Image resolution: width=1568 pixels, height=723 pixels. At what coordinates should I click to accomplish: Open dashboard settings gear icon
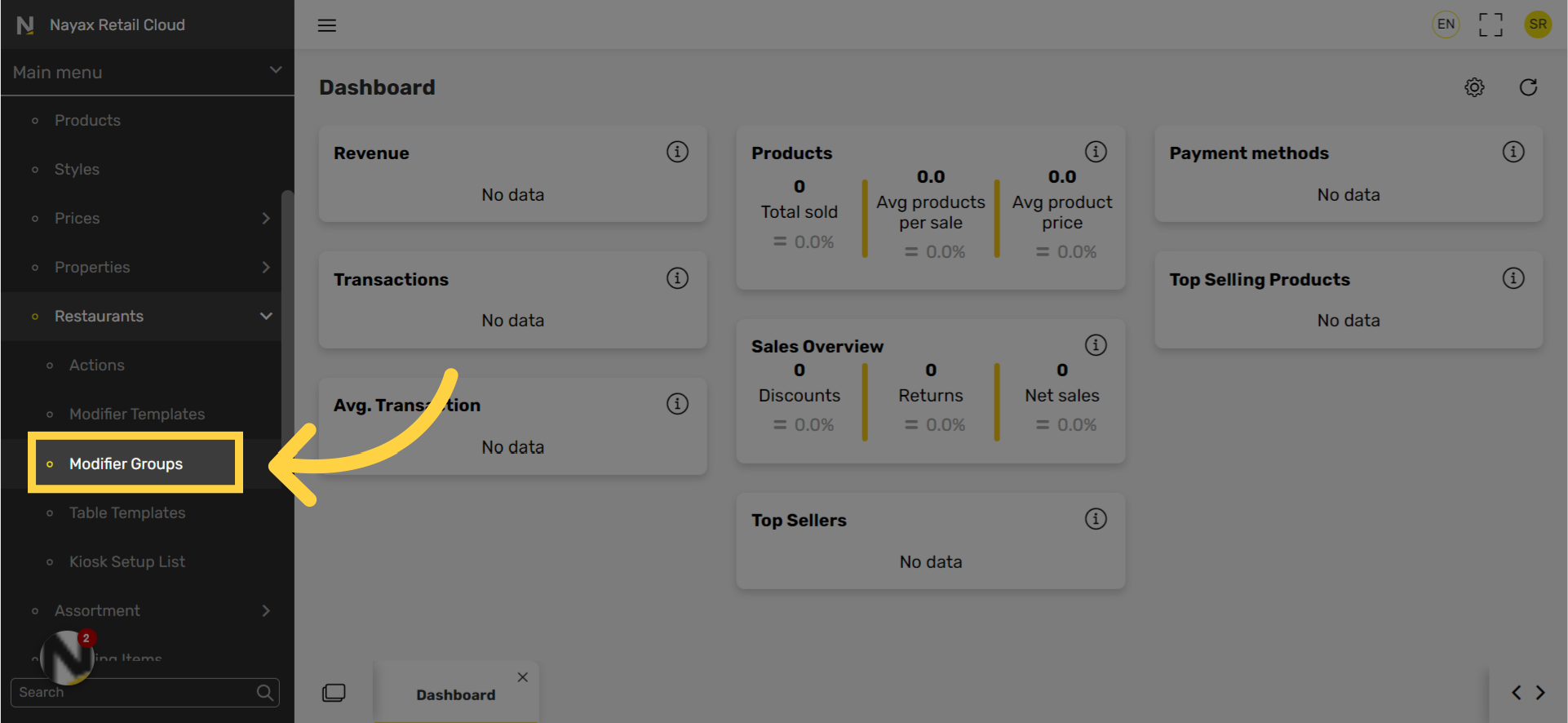[x=1474, y=87]
